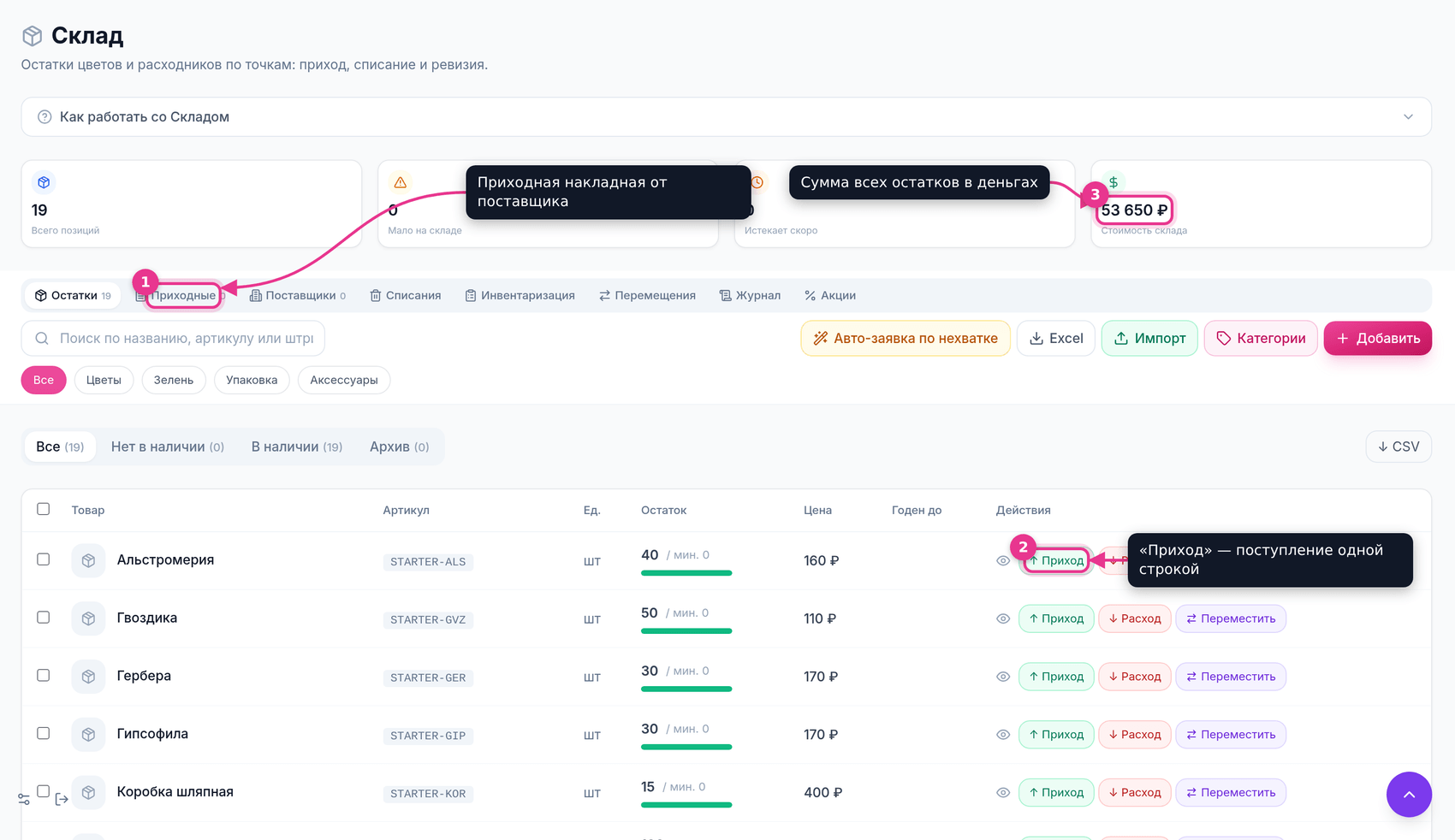Open the Категории button menu
The width and height of the screenshot is (1455, 840).
(1261, 338)
